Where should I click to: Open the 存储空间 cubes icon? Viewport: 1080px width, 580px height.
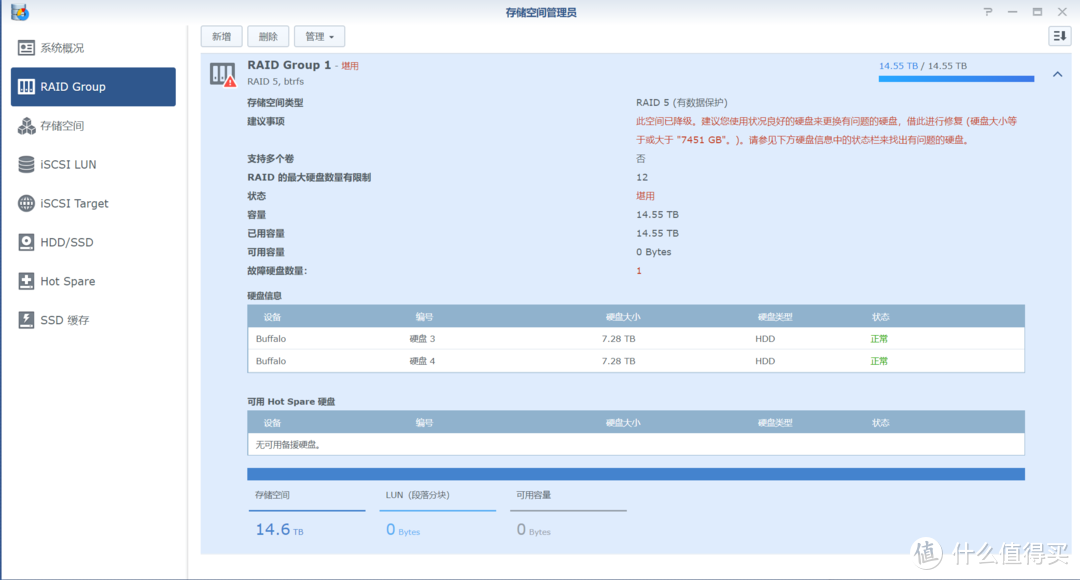pyautogui.click(x=26, y=125)
